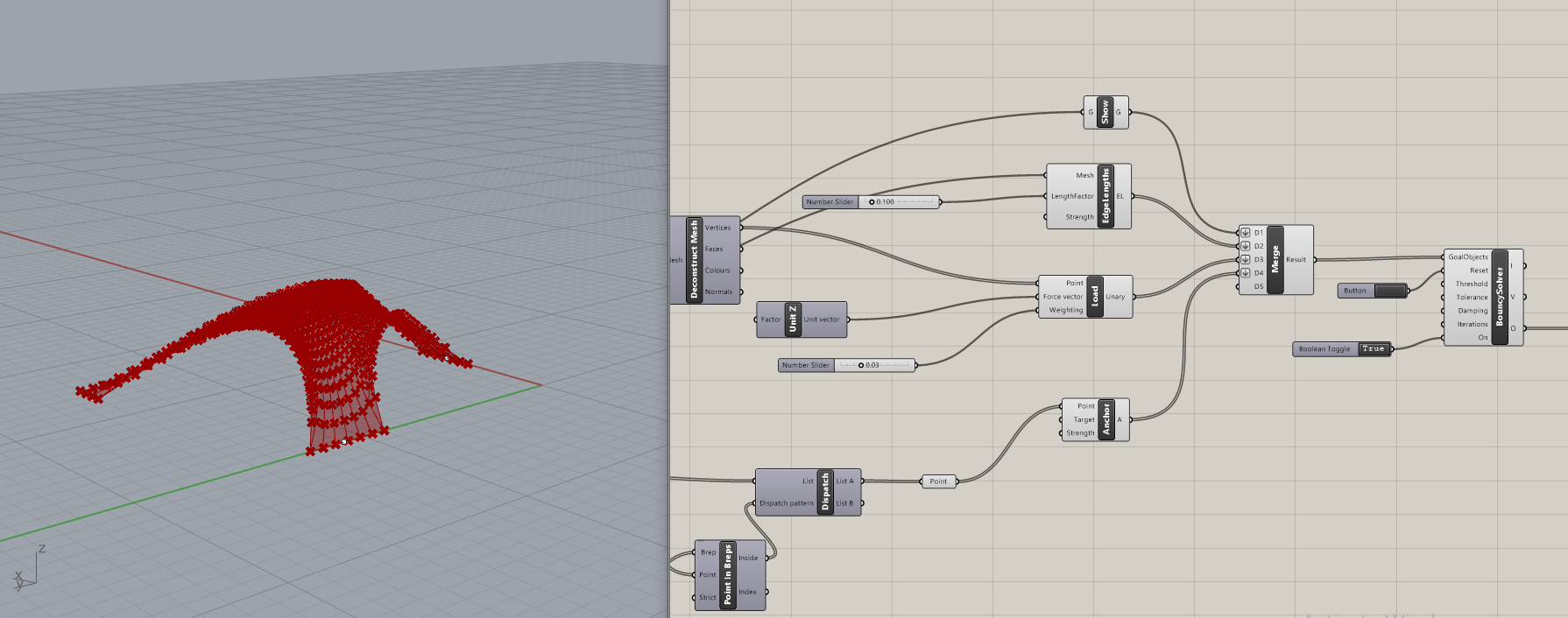Image resolution: width=1568 pixels, height=618 pixels.
Task: Click the Anchor goal component
Action: [x=1105, y=420]
